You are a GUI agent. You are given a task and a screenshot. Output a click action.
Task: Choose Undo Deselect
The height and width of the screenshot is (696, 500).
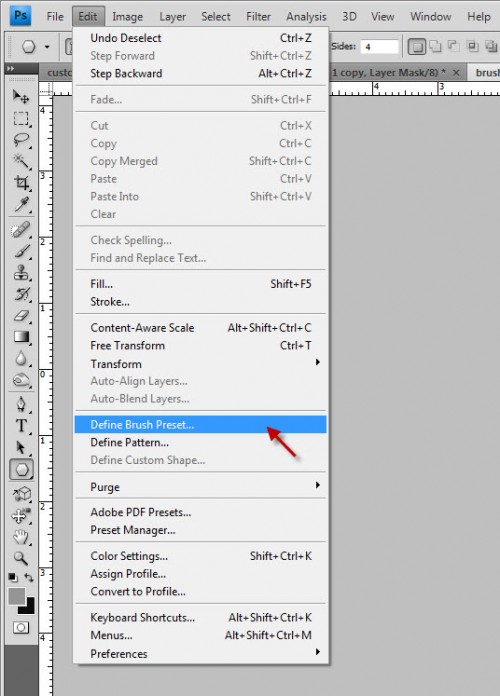pyautogui.click(x=201, y=38)
